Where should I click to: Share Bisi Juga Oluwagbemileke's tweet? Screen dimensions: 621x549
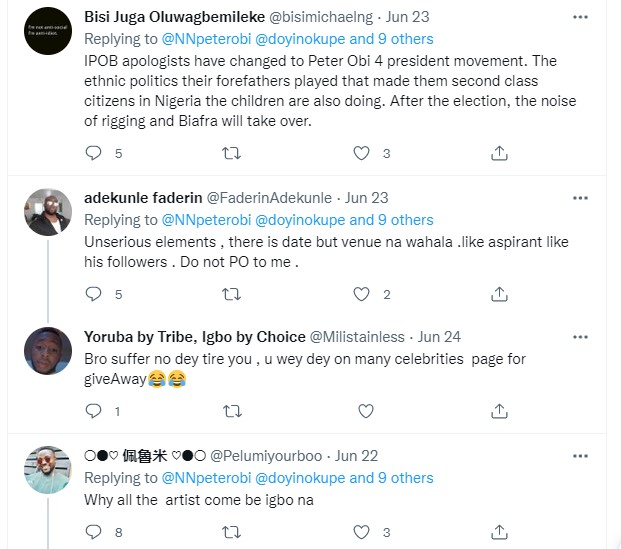coord(499,153)
